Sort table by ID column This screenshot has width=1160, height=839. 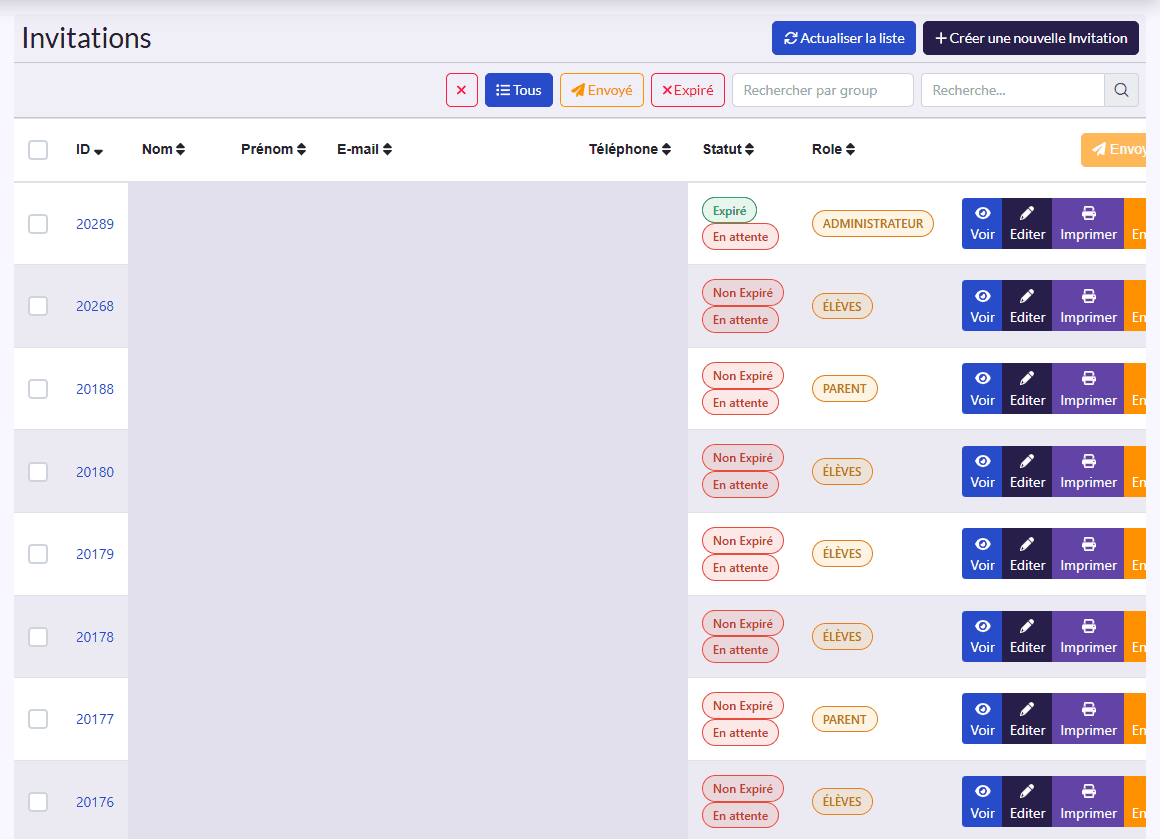pyautogui.click(x=90, y=149)
